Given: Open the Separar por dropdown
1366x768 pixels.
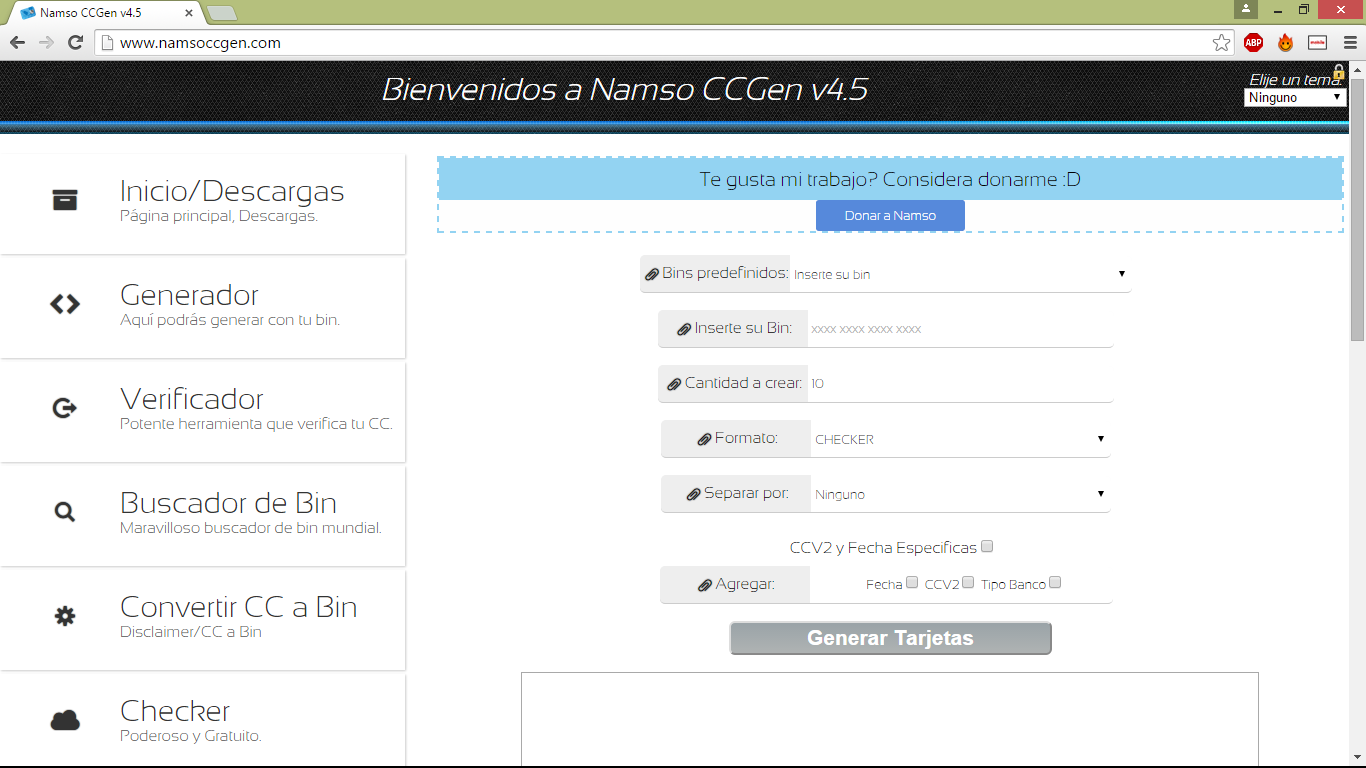Looking at the screenshot, I should pyautogui.click(x=960, y=494).
